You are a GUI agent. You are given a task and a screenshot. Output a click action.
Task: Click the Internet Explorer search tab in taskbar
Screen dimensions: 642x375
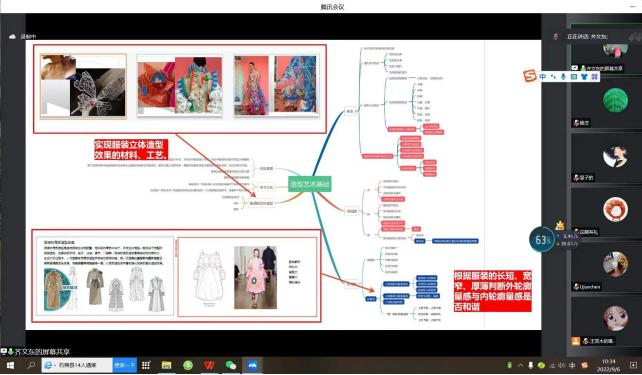pyautogui.click(x=77, y=365)
